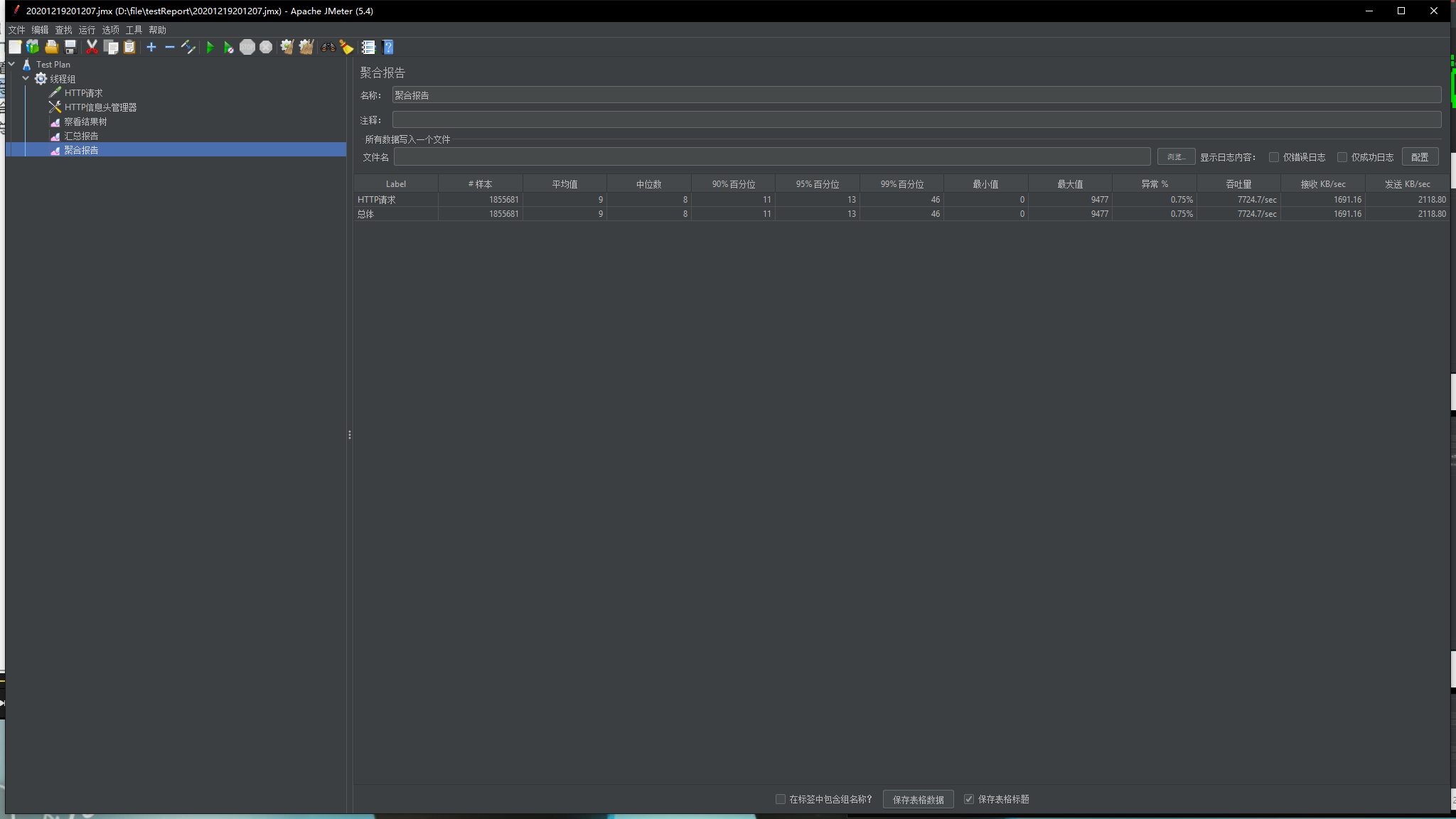Screen dimensions: 1456x819
Task: Collapse the Test Plan tree node
Action: tap(12, 64)
